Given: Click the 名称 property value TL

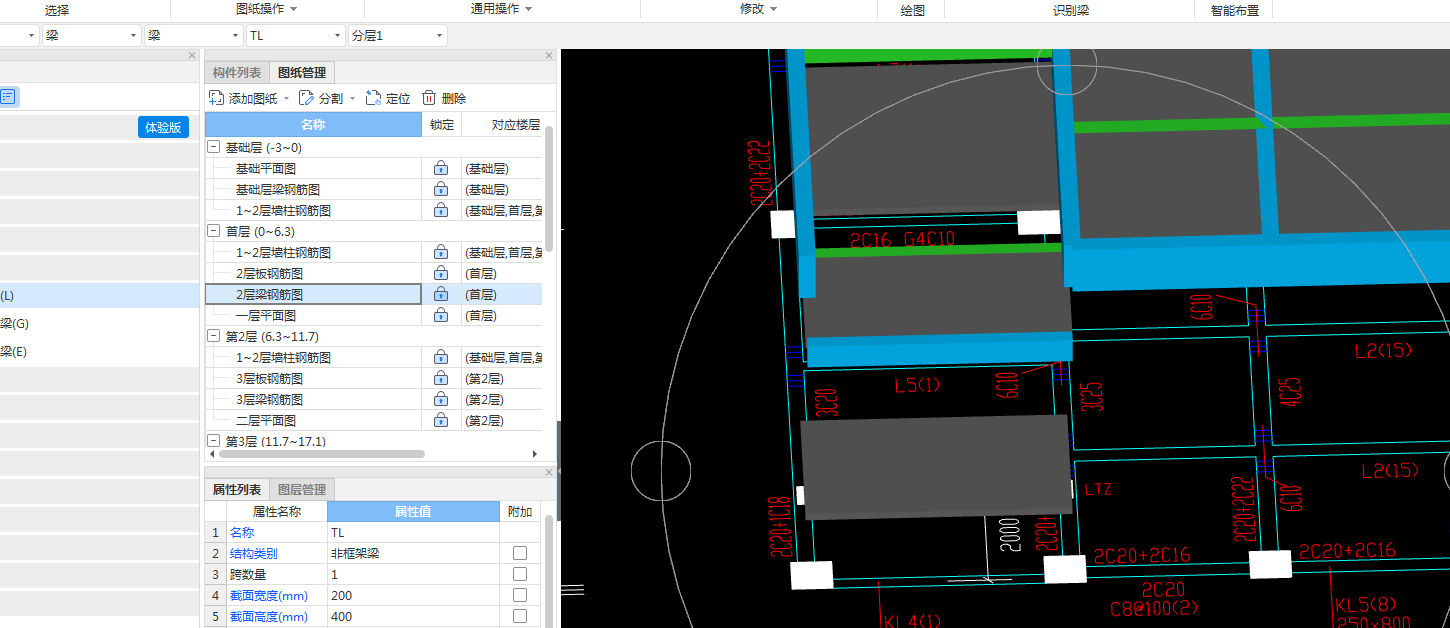Looking at the screenshot, I should coord(413,533).
